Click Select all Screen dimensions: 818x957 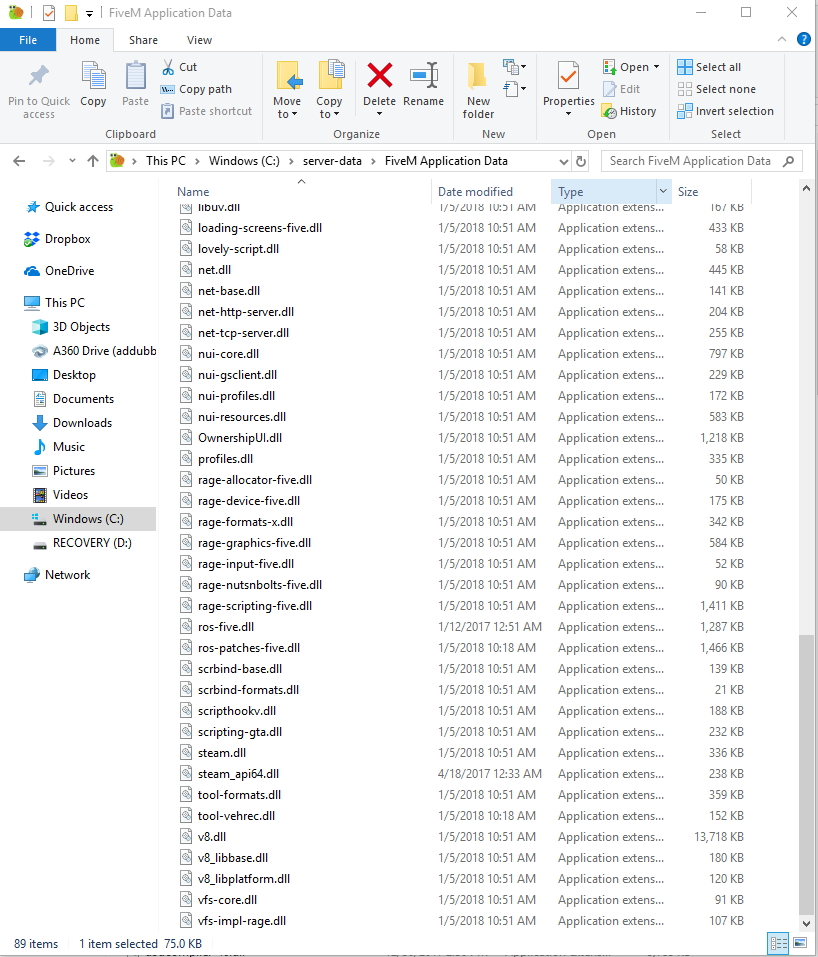click(x=709, y=67)
